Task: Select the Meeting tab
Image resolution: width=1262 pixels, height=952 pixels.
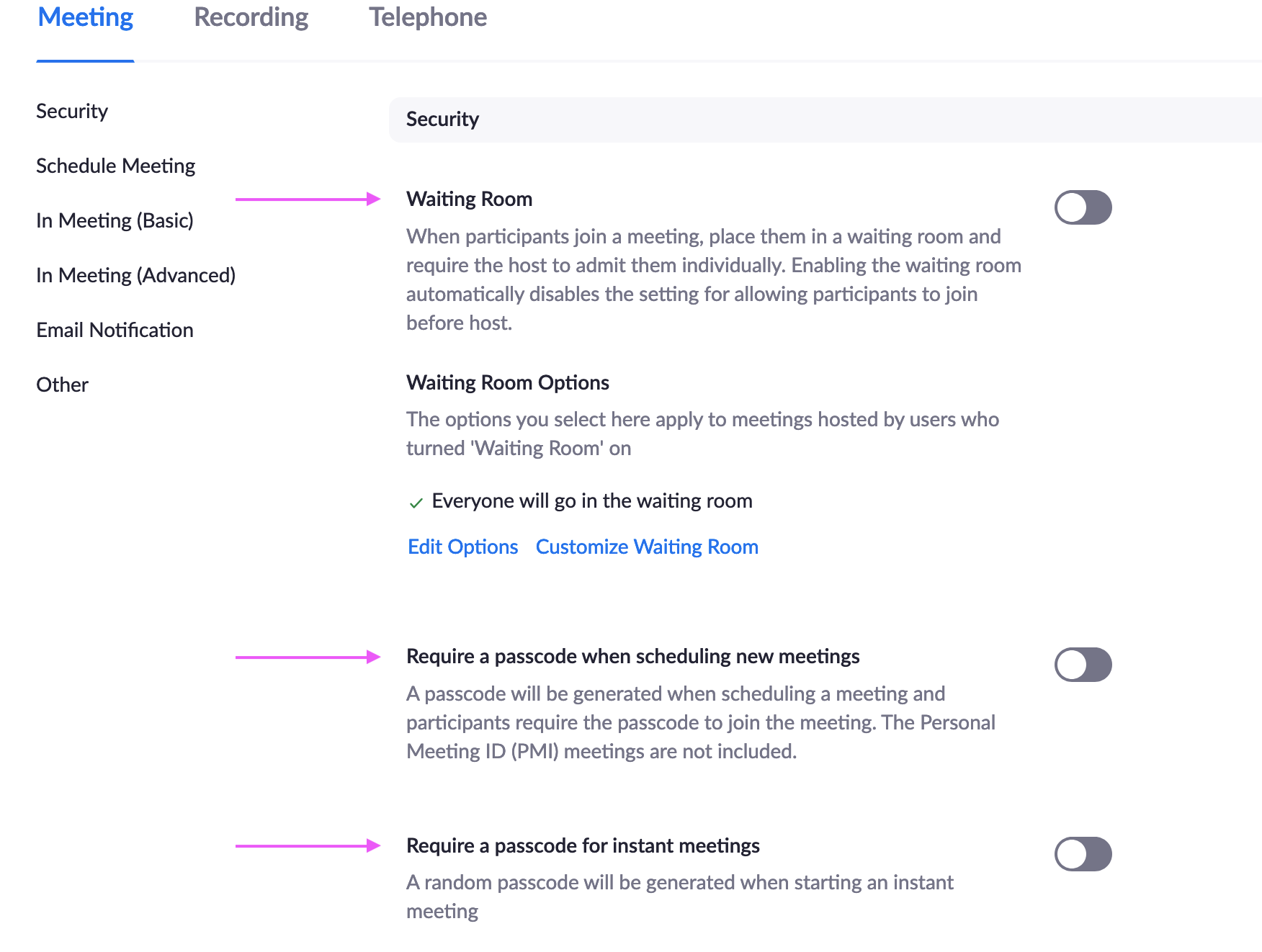Action: pyautogui.click(x=85, y=17)
